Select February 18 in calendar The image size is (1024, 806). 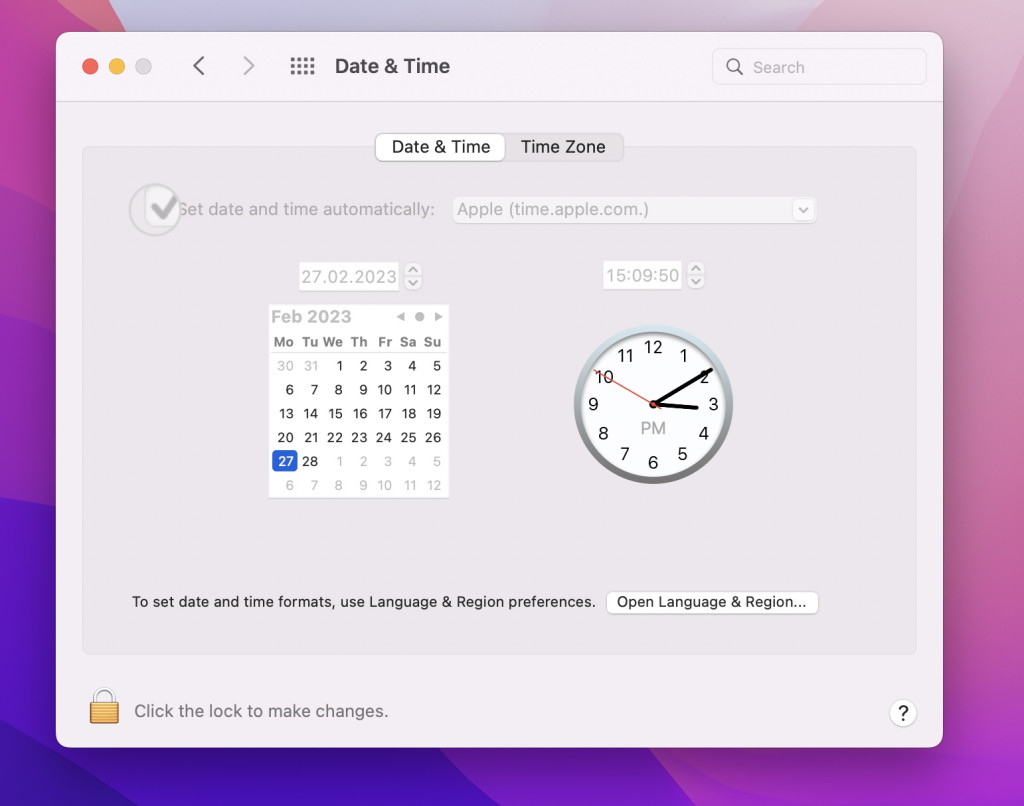click(409, 413)
